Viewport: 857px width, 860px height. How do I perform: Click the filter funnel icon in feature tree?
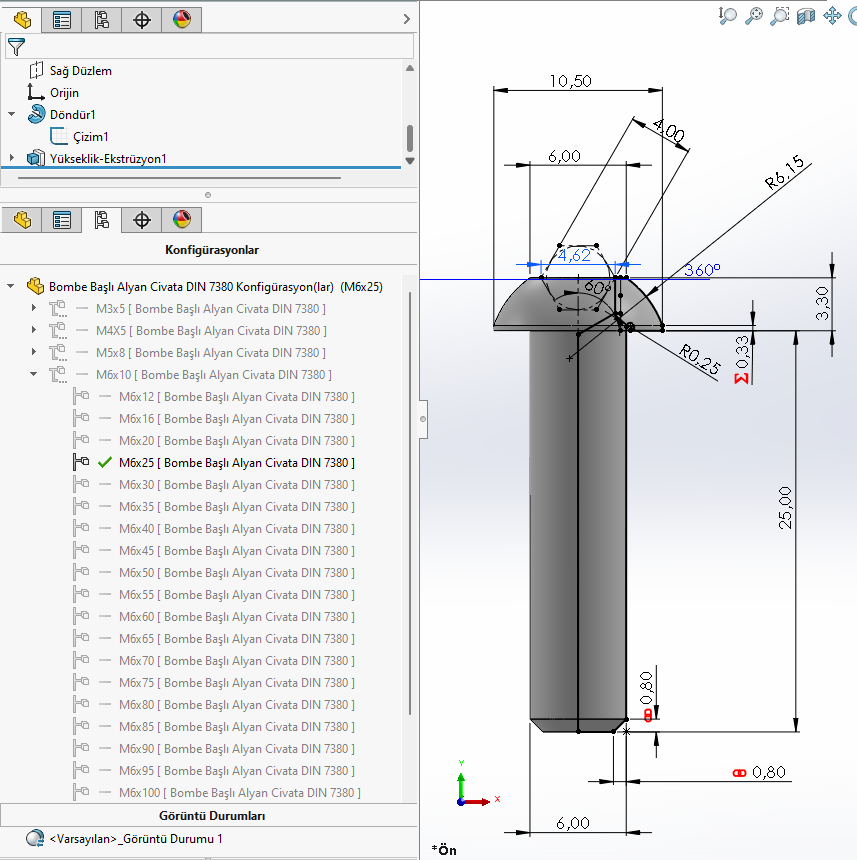15,46
